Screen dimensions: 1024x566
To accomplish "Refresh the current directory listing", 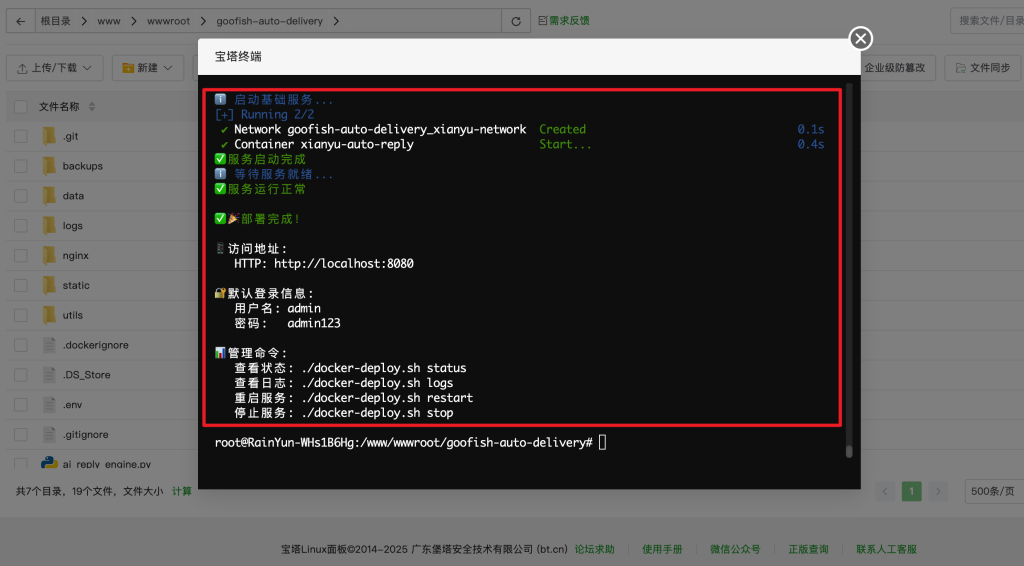I will [515, 21].
